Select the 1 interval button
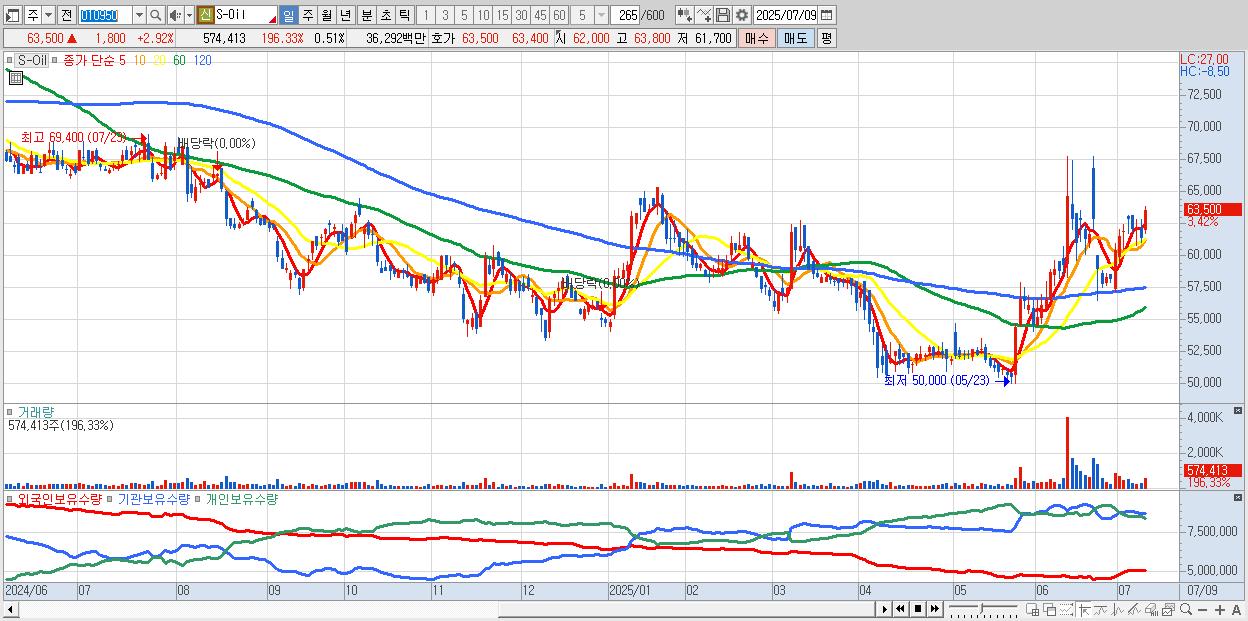Viewport: 1248px width, 621px height. [x=425, y=15]
